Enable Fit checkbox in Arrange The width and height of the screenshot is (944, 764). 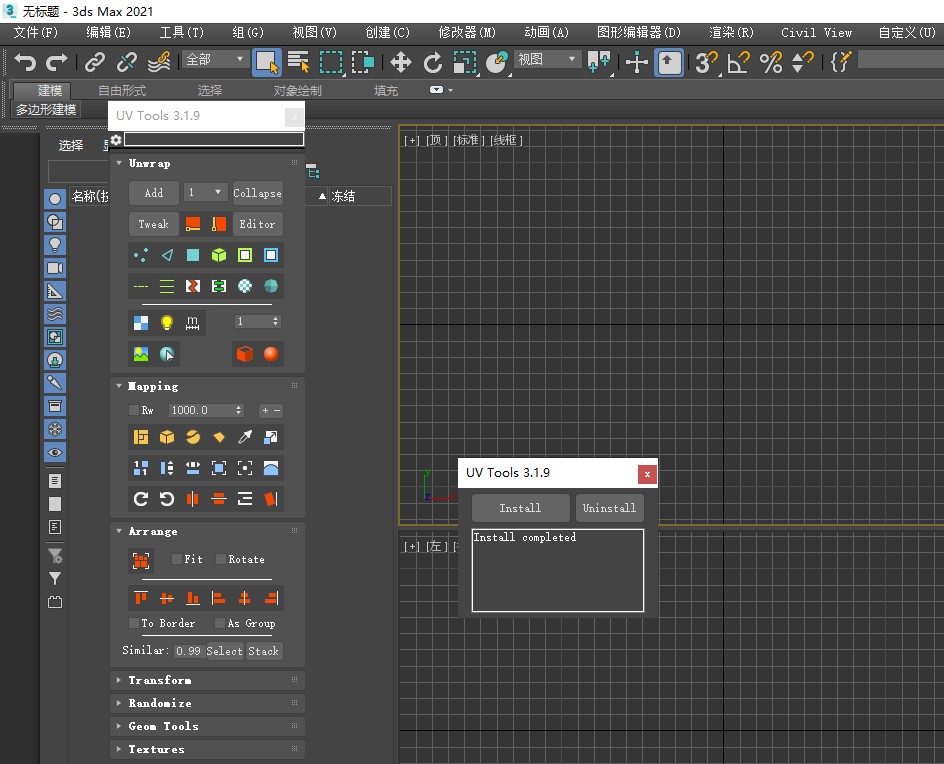pyautogui.click(x=176, y=559)
